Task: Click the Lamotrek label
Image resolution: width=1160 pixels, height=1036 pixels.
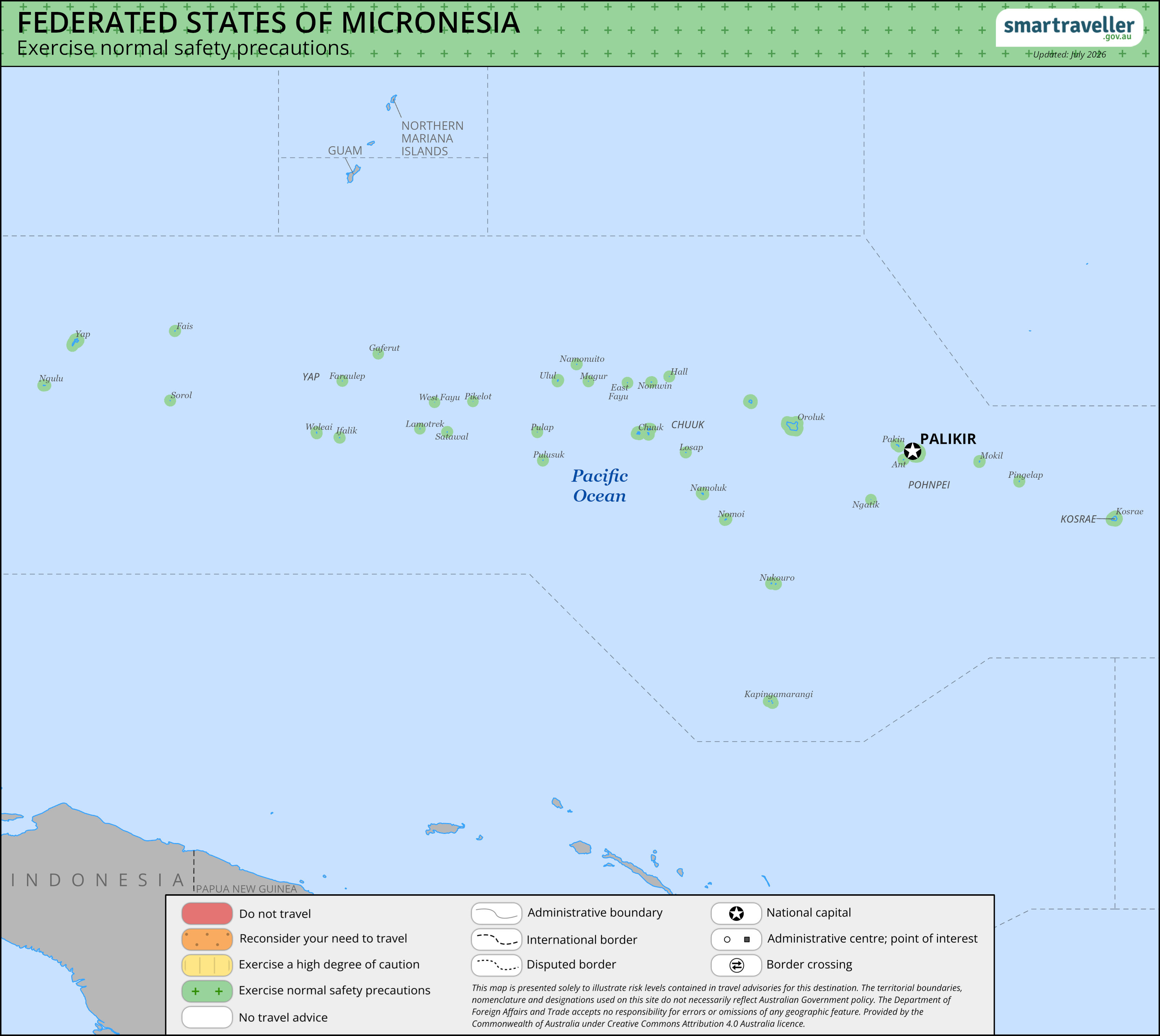Action: (x=425, y=424)
